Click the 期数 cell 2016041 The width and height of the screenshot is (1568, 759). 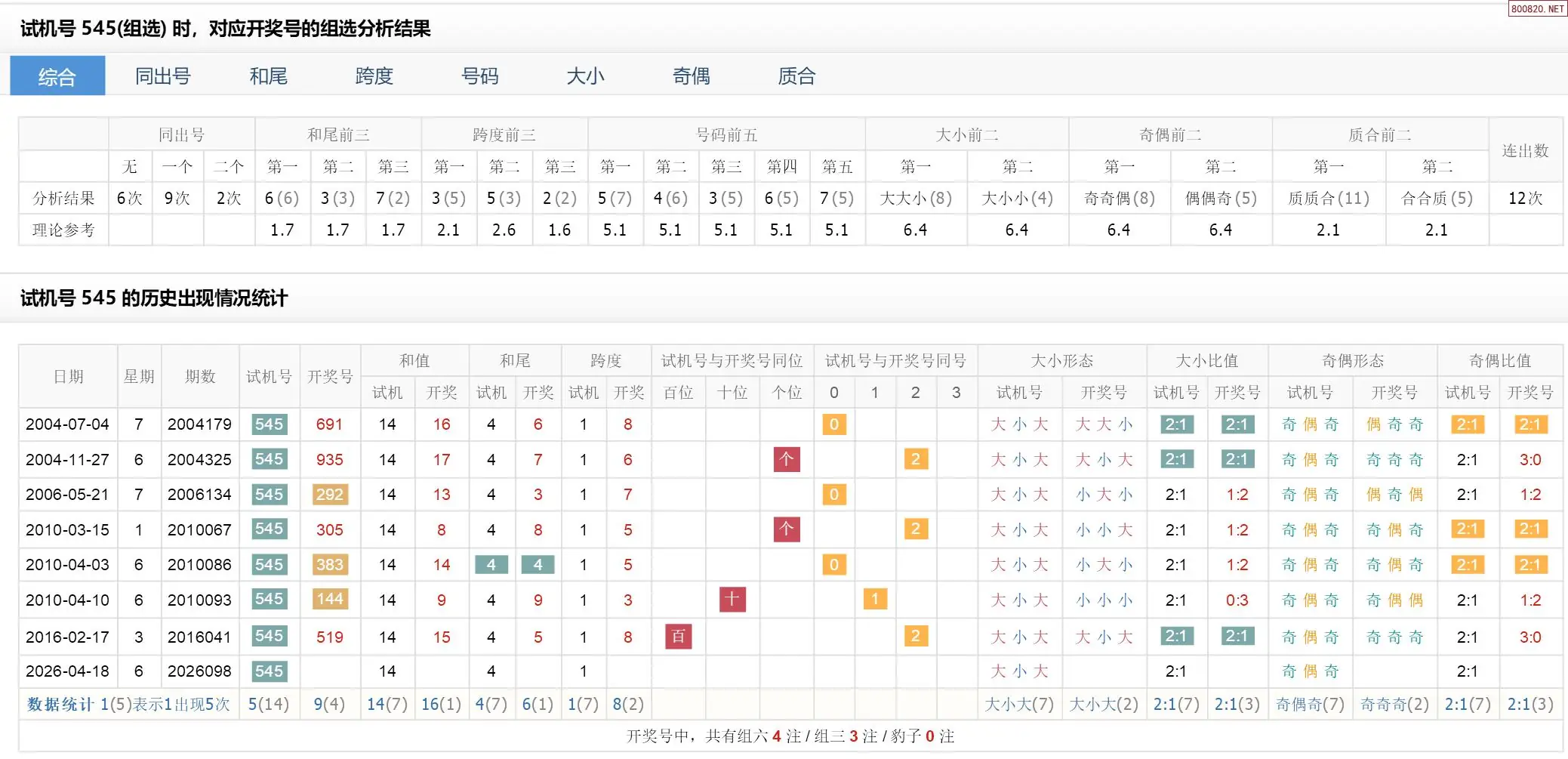tap(199, 637)
